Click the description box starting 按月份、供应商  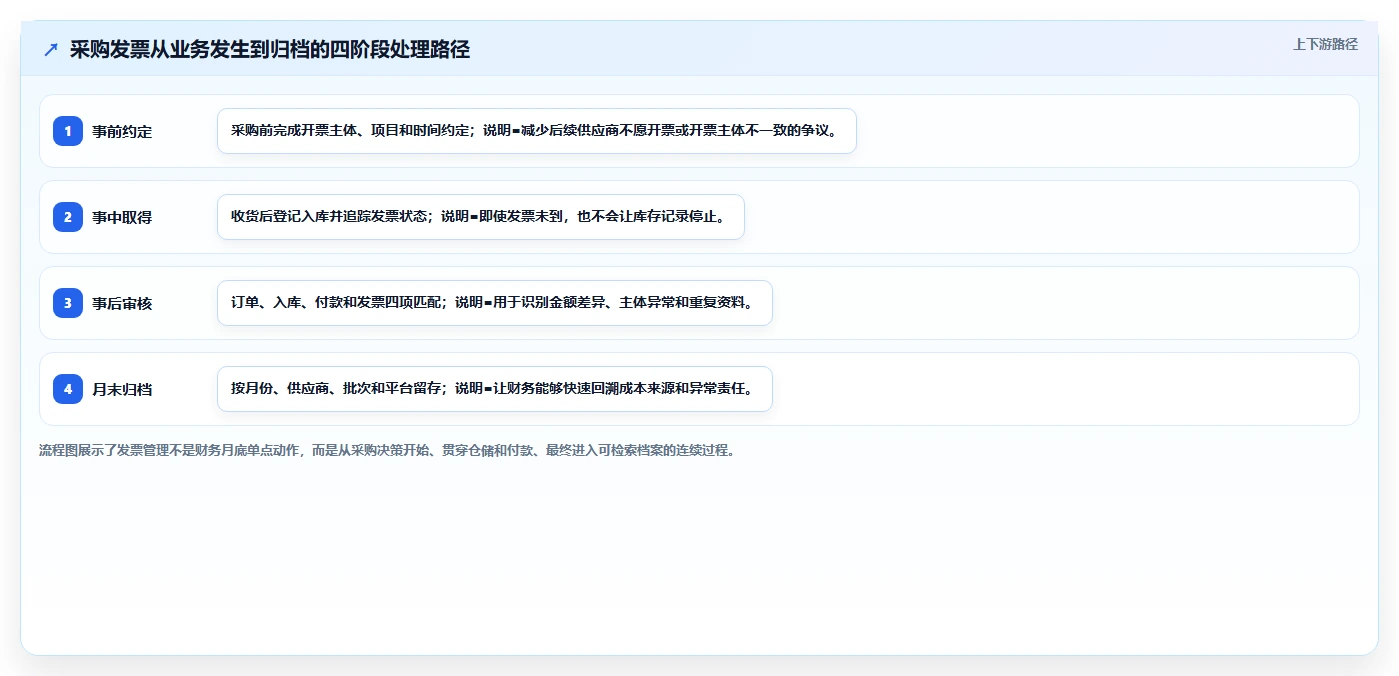[495, 389]
